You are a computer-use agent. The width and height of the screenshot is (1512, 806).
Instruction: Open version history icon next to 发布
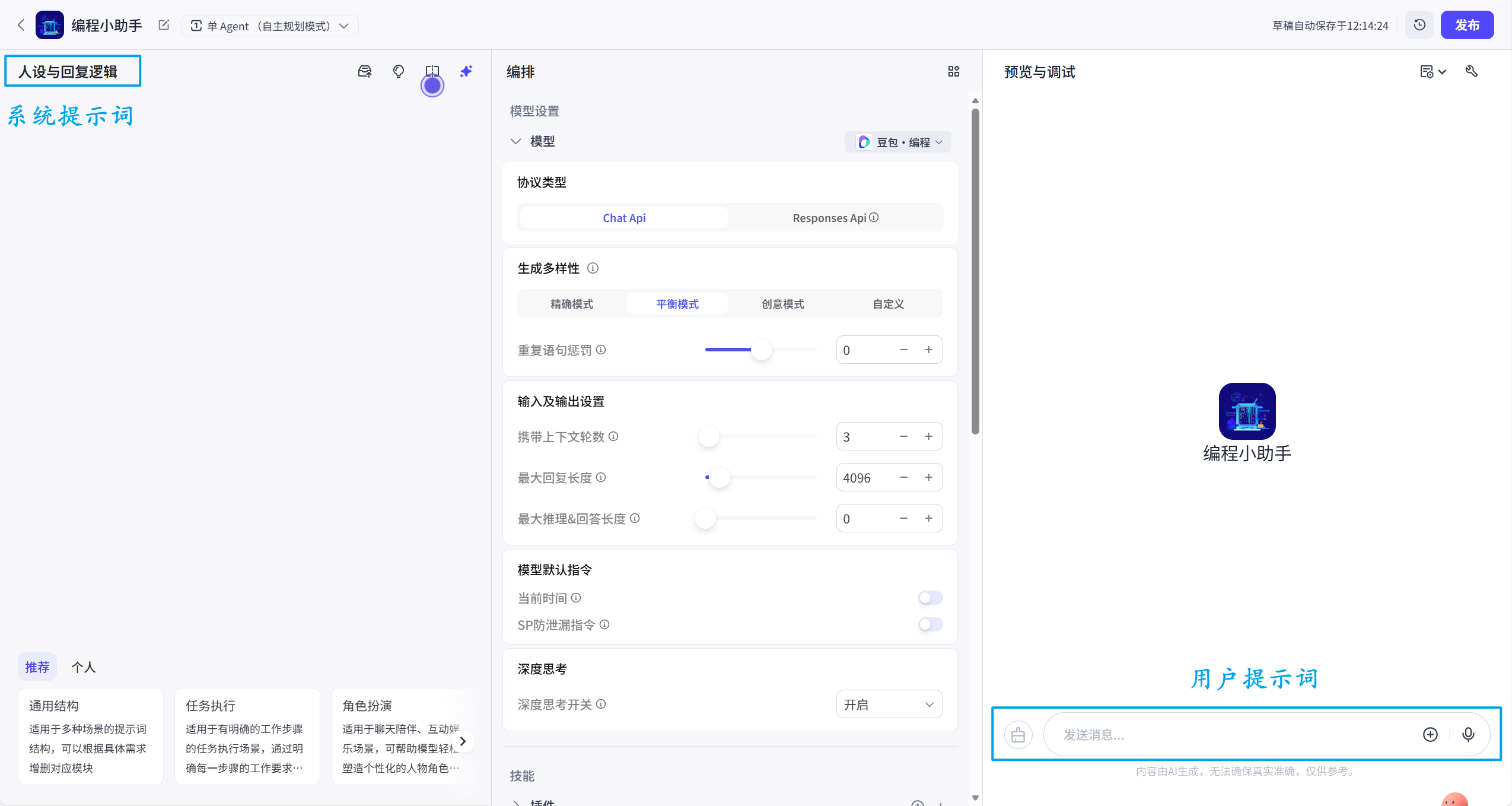[x=1419, y=24]
